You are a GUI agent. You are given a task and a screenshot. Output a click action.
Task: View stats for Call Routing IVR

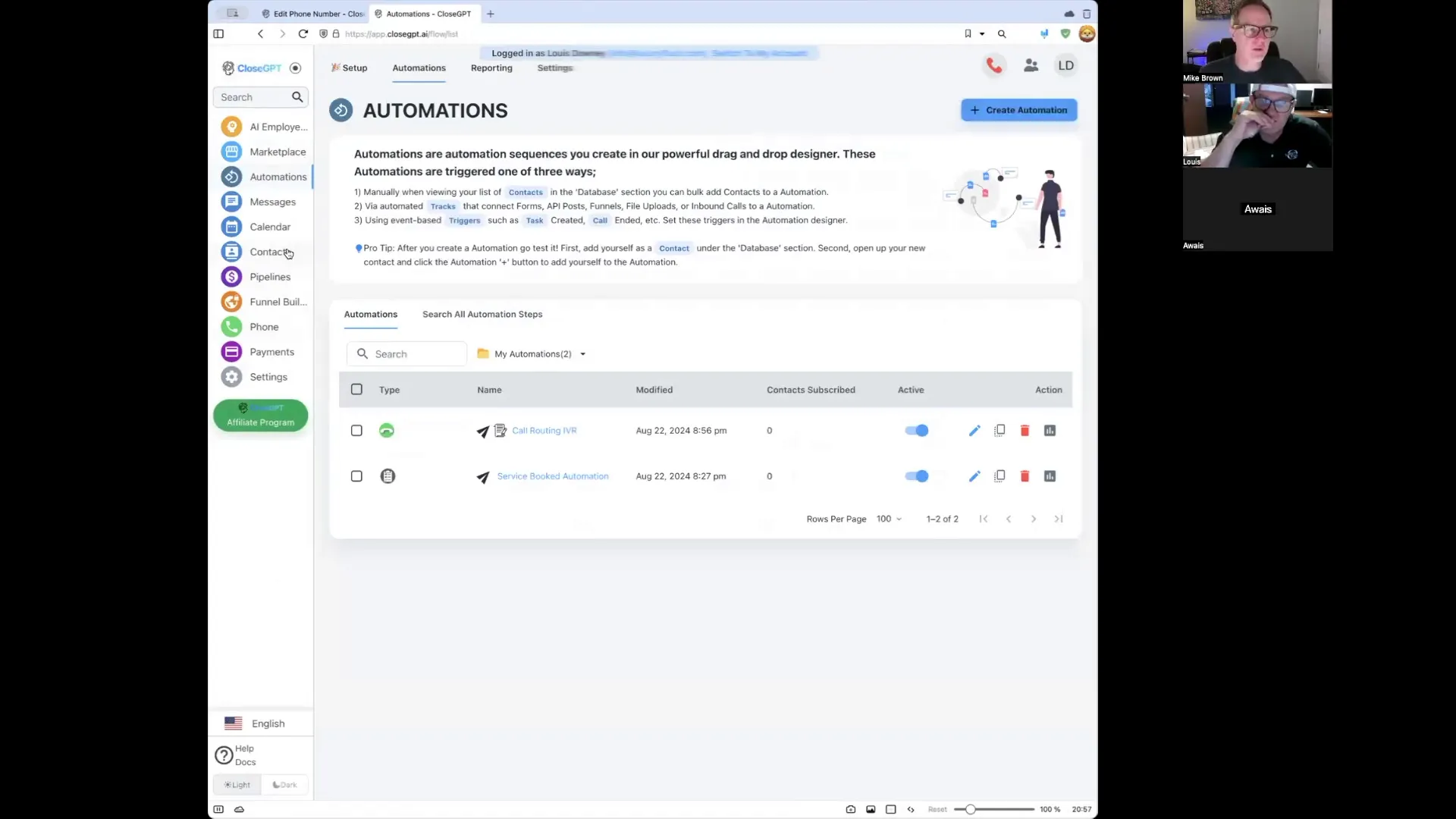tap(1050, 431)
